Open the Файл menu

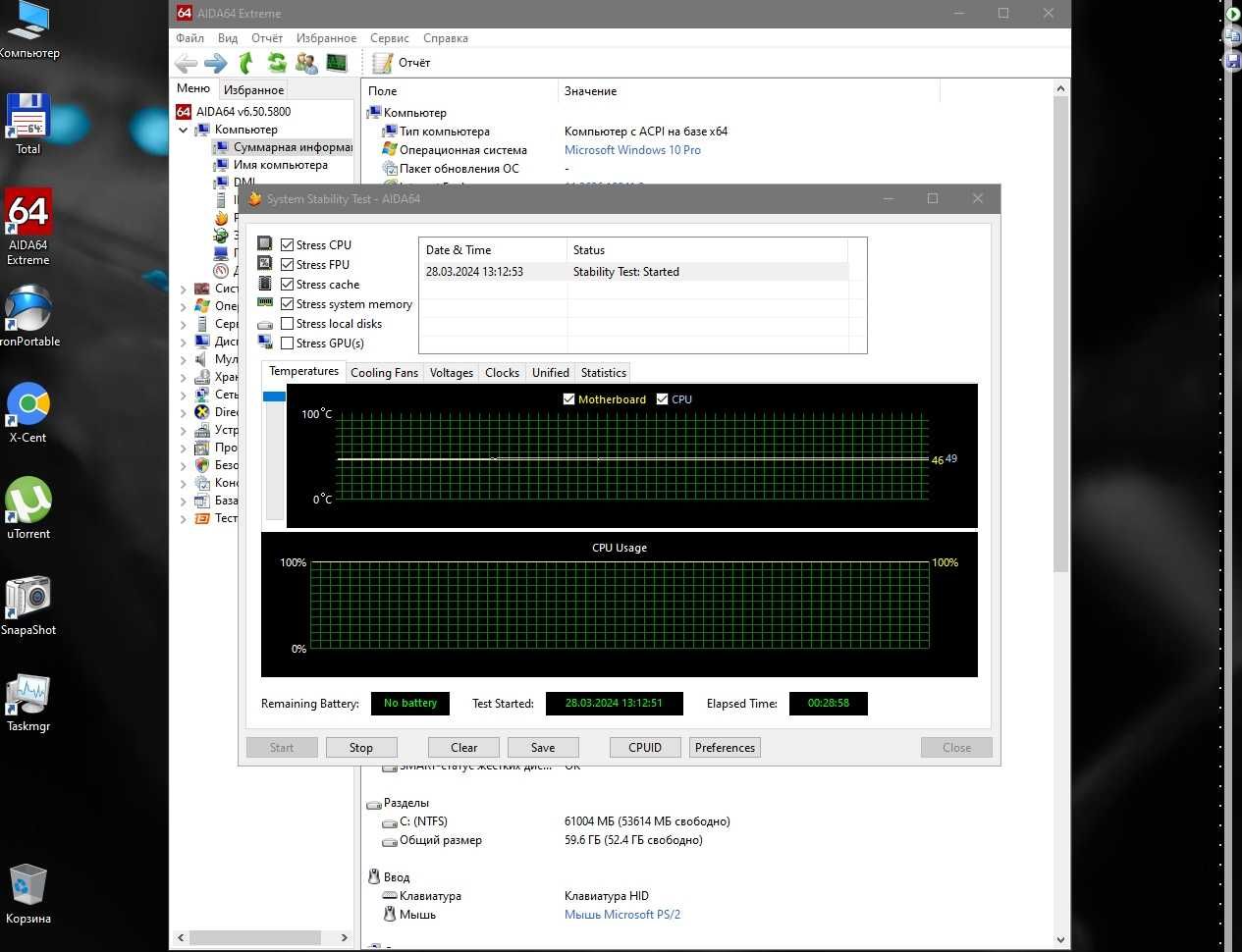pyautogui.click(x=190, y=38)
